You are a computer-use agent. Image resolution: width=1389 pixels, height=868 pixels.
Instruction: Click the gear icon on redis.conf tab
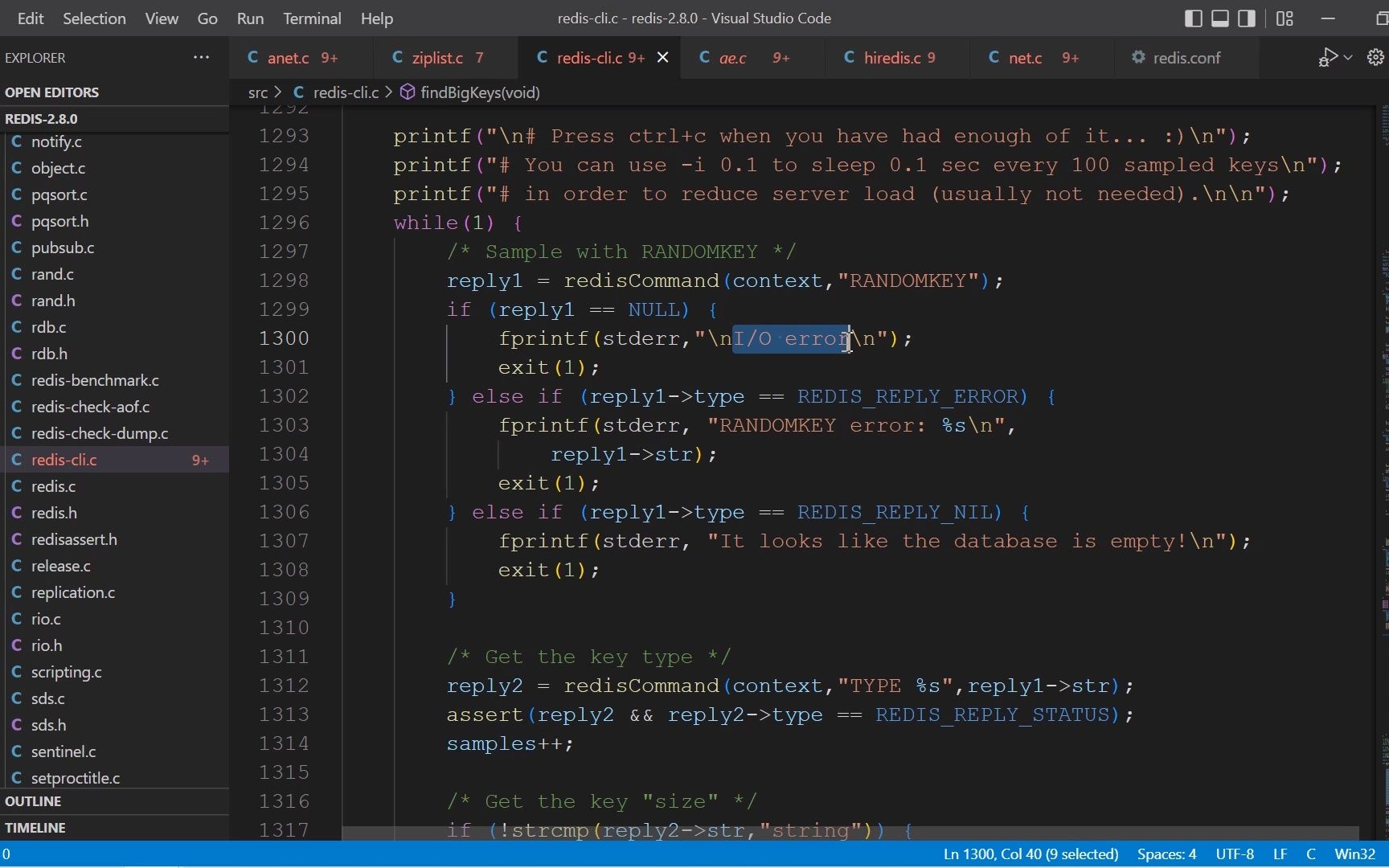1138,57
